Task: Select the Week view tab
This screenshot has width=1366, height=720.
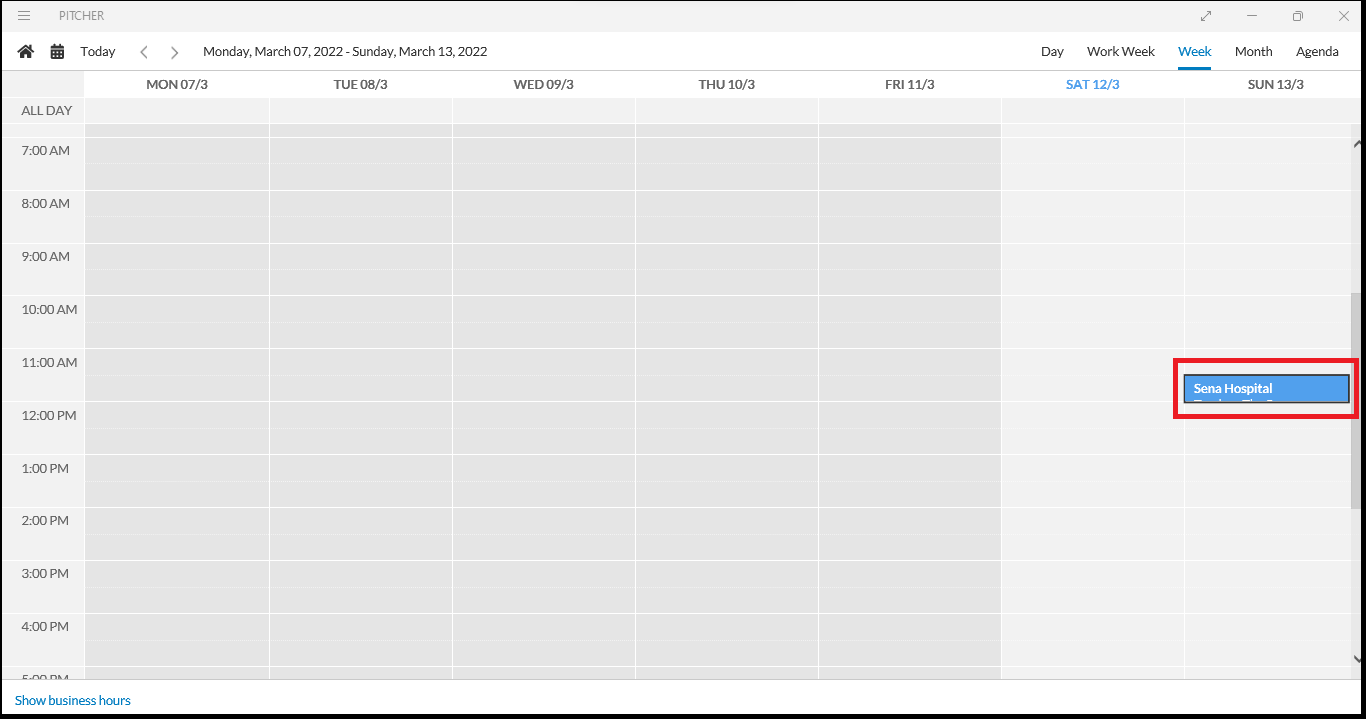Action: point(1194,51)
